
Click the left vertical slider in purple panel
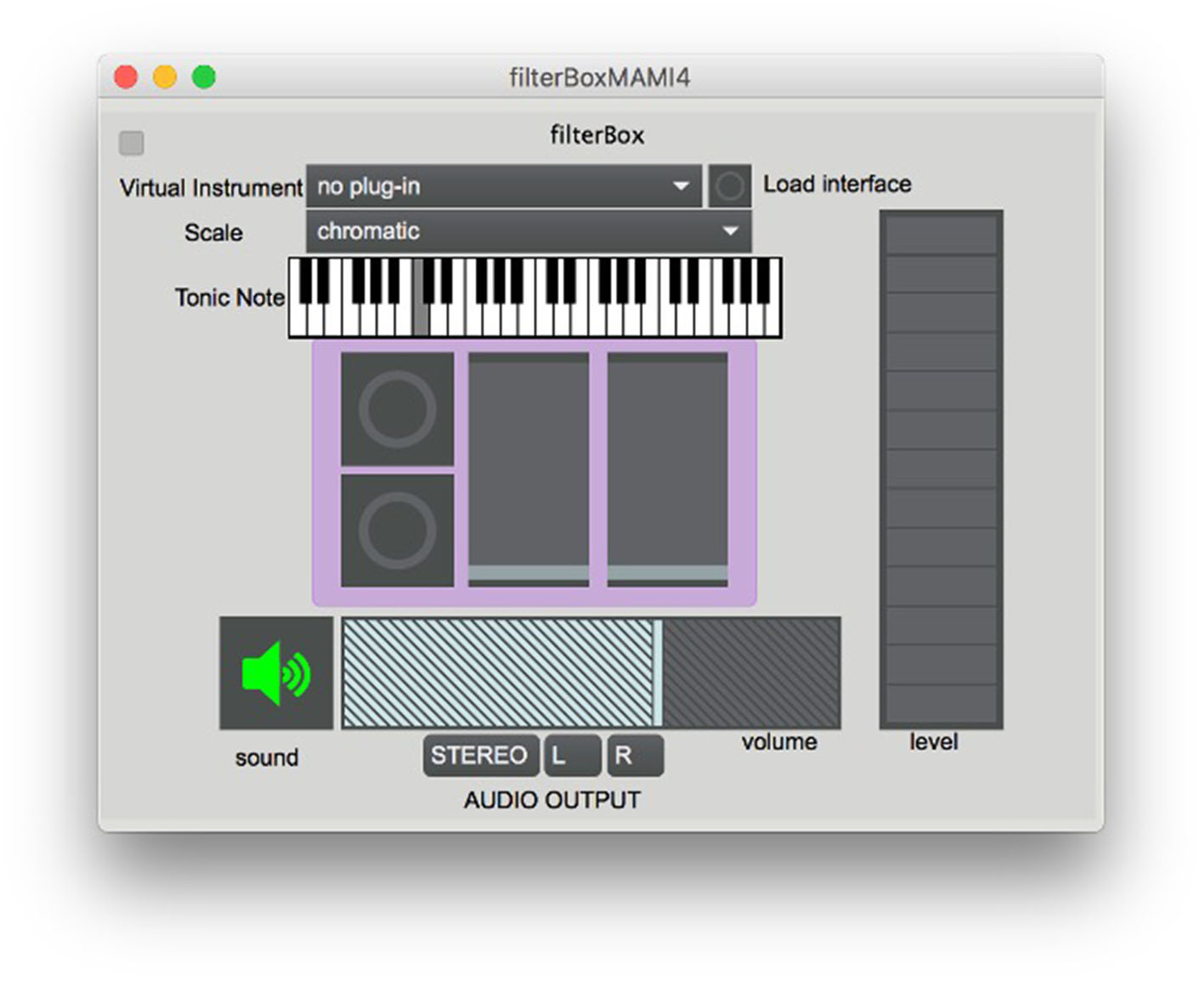pos(529,469)
